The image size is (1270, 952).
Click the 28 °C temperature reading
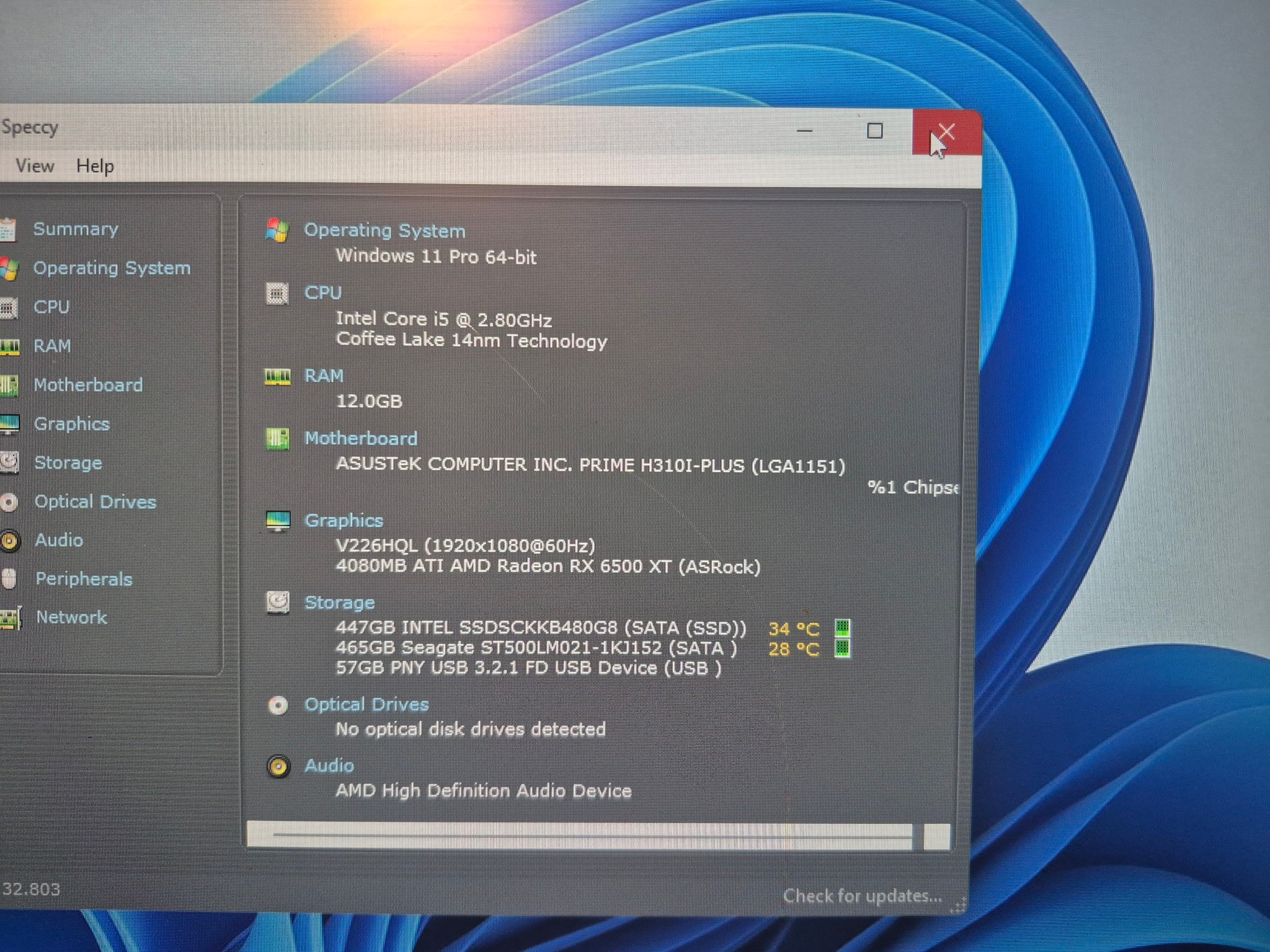coord(794,650)
